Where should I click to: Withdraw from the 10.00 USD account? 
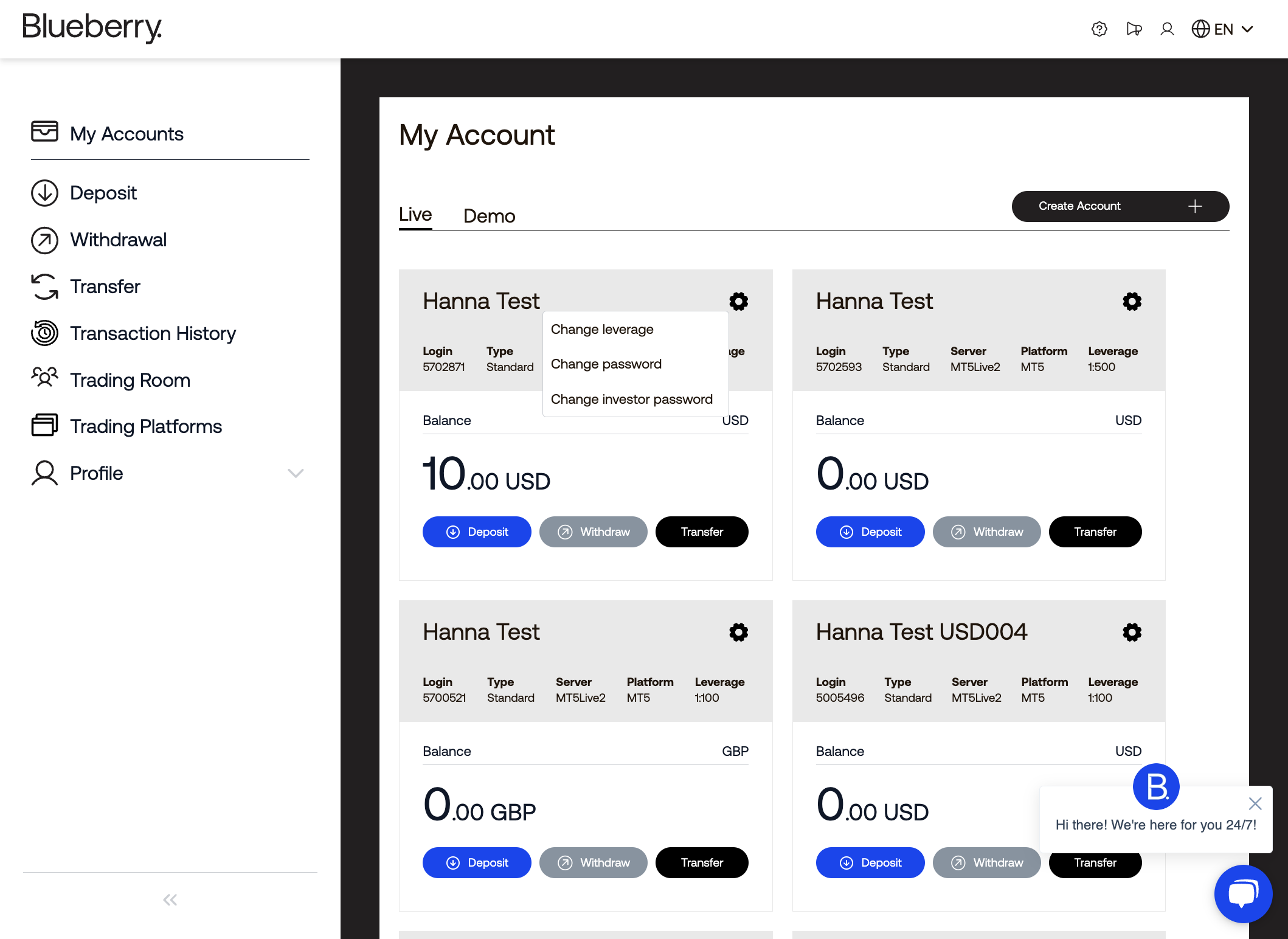594,532
